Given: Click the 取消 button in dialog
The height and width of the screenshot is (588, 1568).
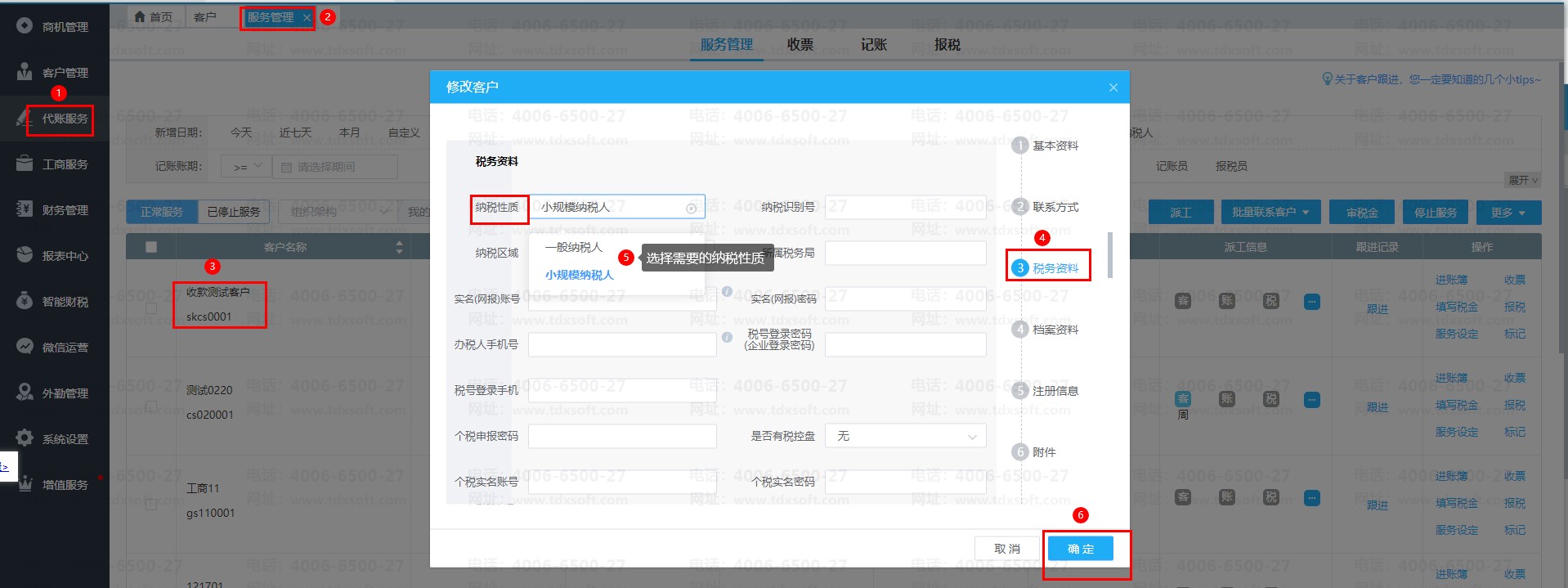Looking at the screenshot, I should [1006, 549].
